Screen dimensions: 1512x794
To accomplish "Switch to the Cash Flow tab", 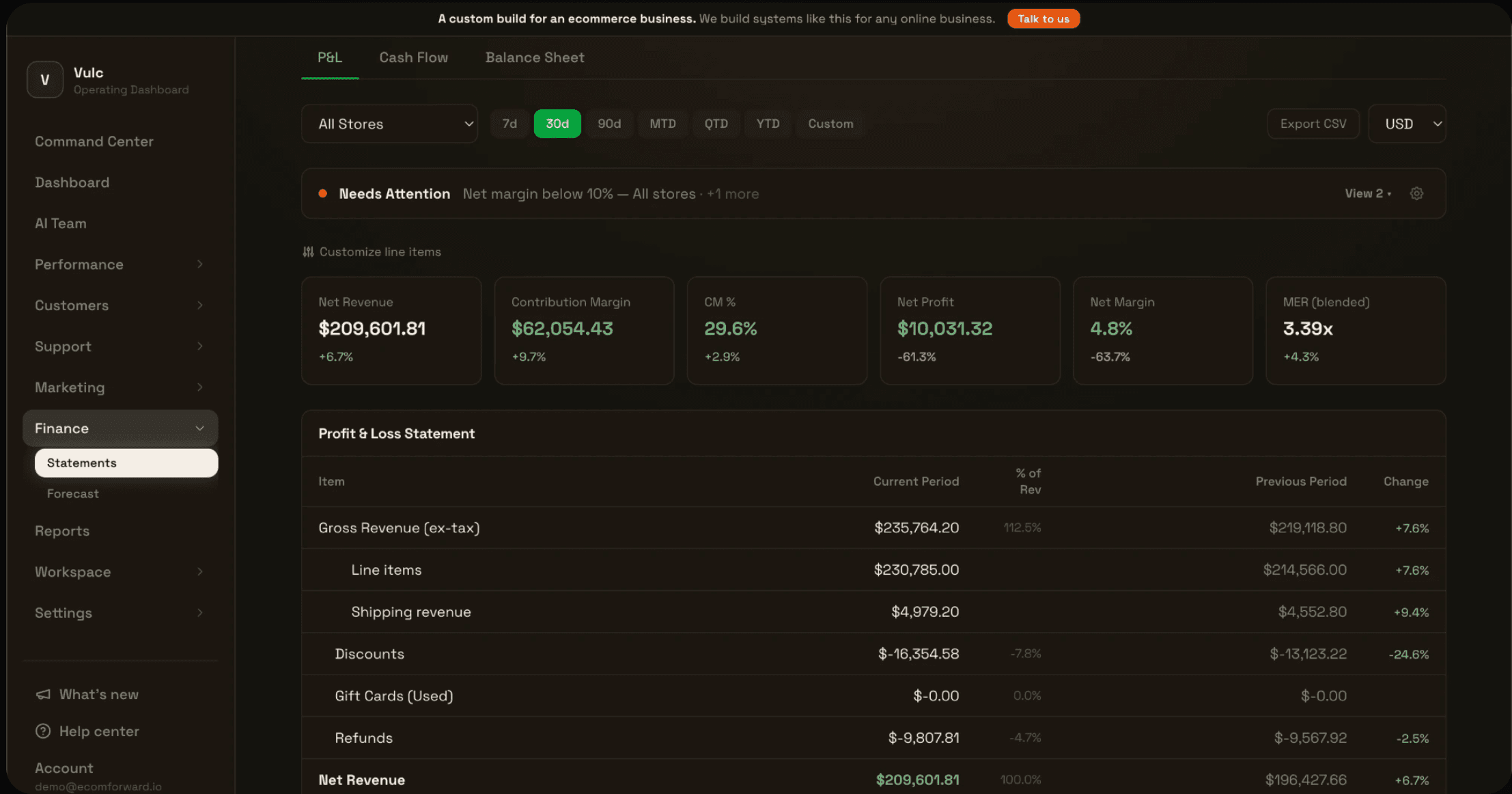I will click(x=414, y=57).
